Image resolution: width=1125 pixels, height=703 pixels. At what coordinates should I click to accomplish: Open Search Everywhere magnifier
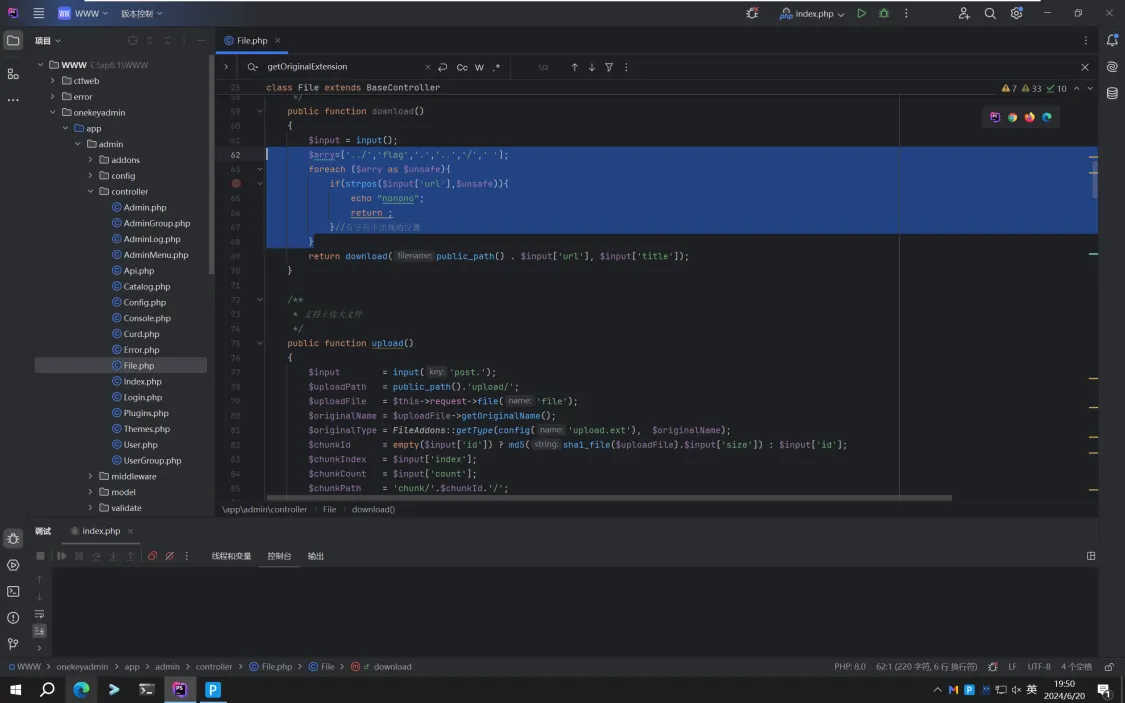coord(990,13)
